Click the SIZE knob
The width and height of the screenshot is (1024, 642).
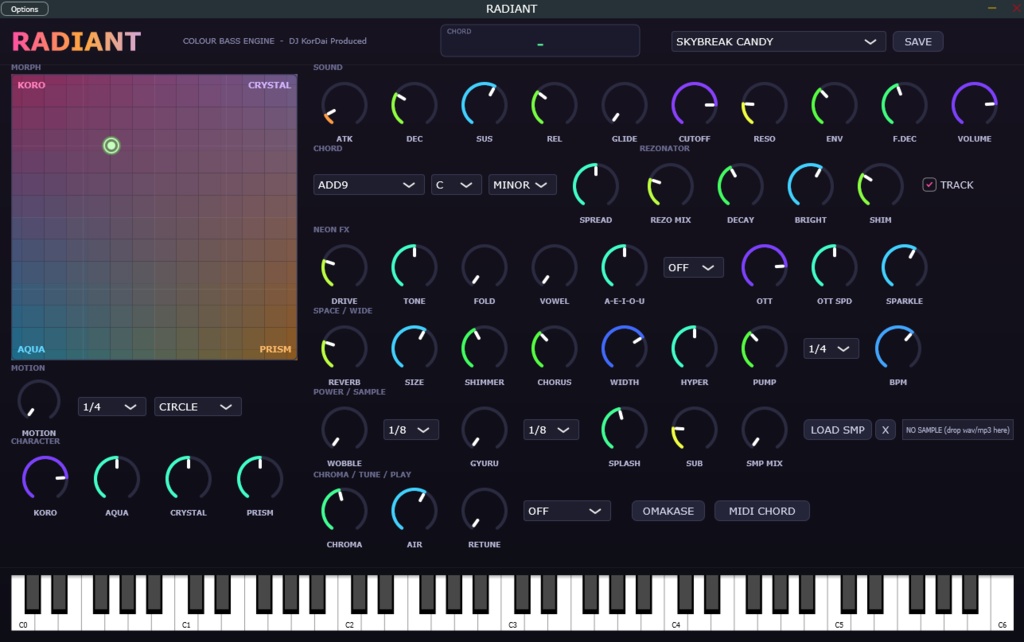(x=414, y=348)
